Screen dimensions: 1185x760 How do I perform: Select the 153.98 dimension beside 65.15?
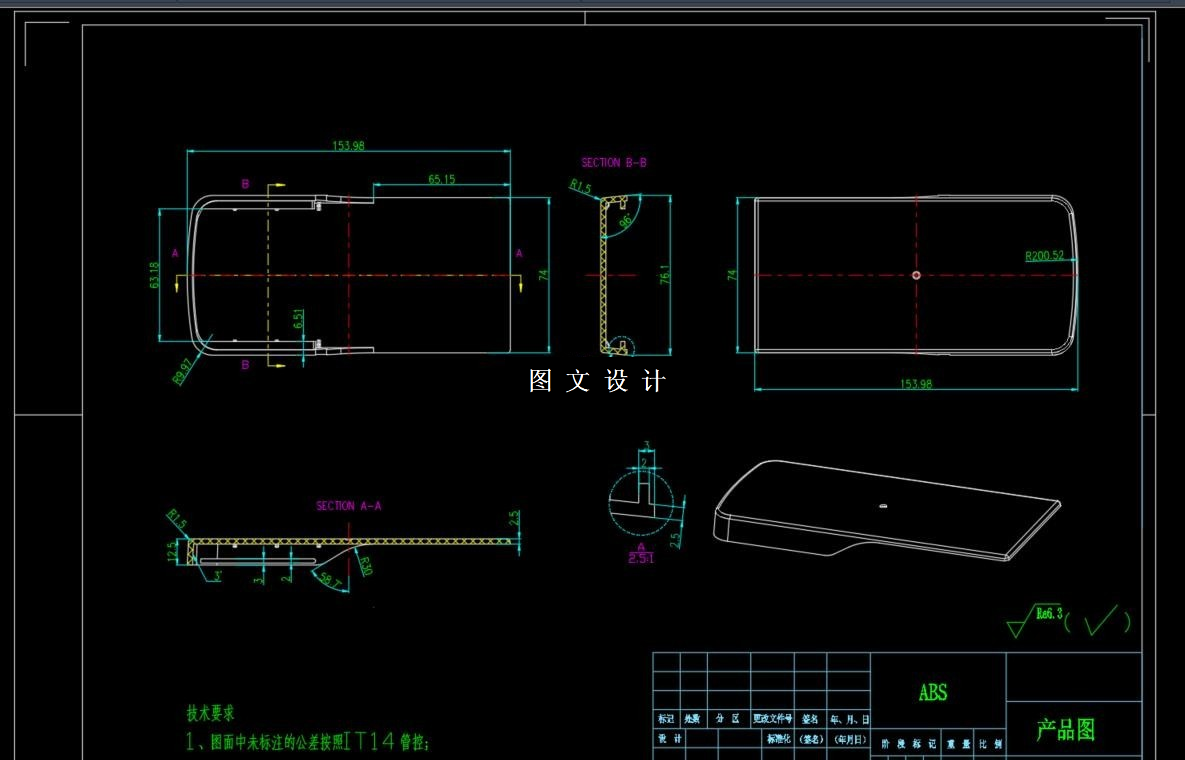click(x=348, y=146)
